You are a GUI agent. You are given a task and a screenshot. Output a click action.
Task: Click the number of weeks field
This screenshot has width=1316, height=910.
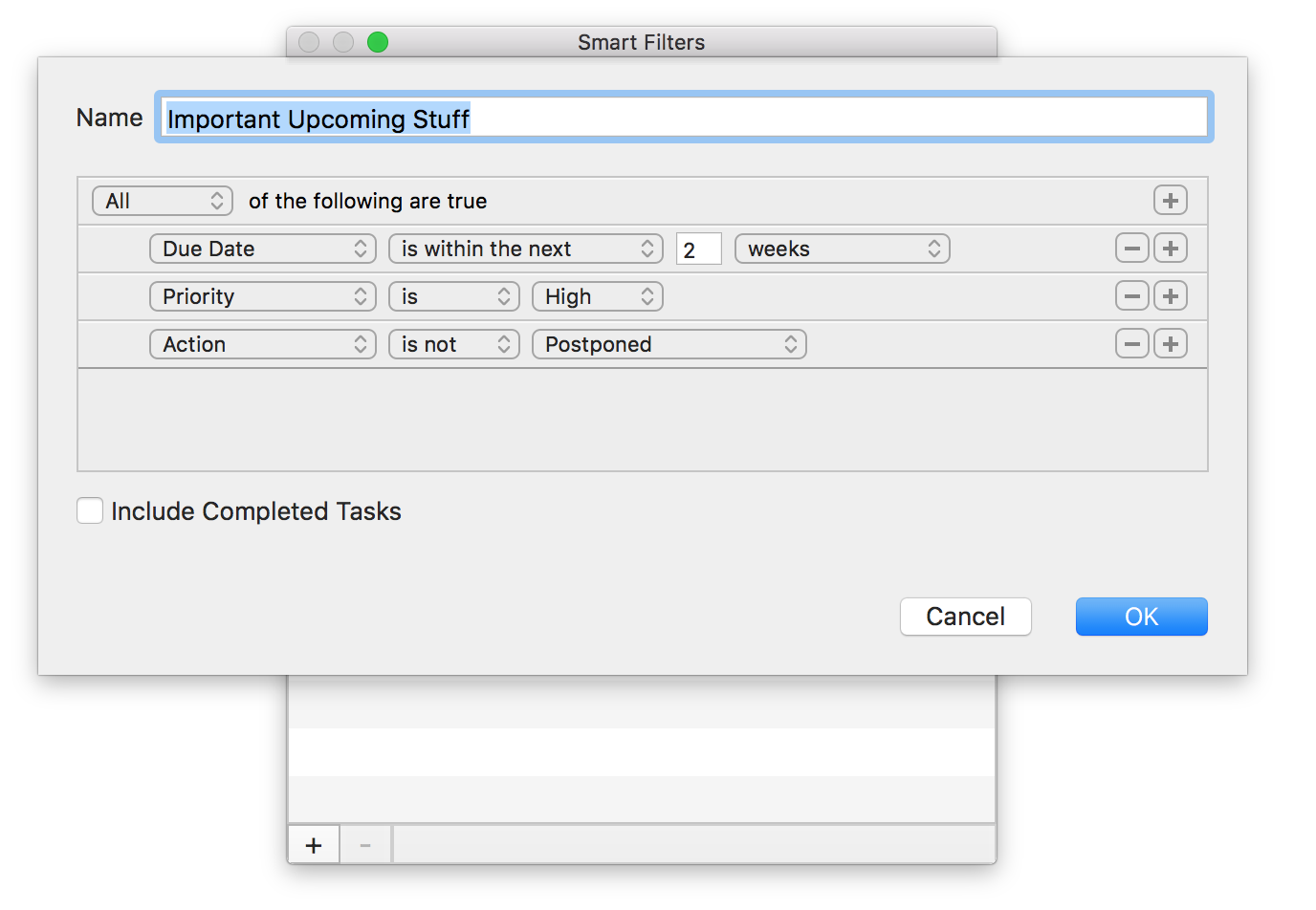[x=698, y=249]
